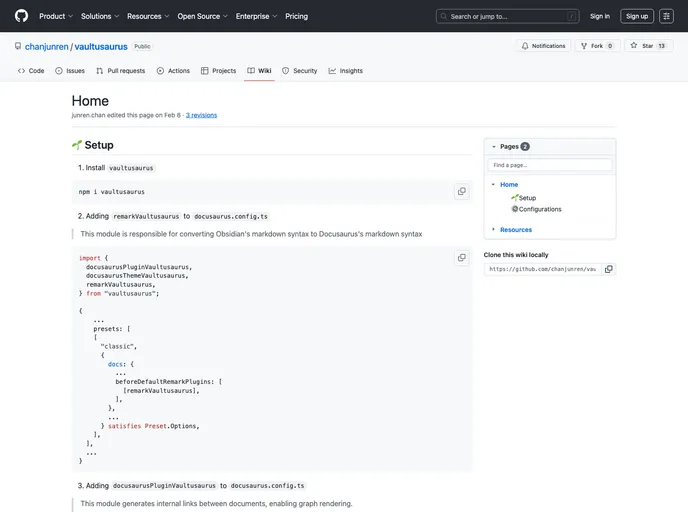
Task: Switch to the Issues tab
Action: click(70, 71)
